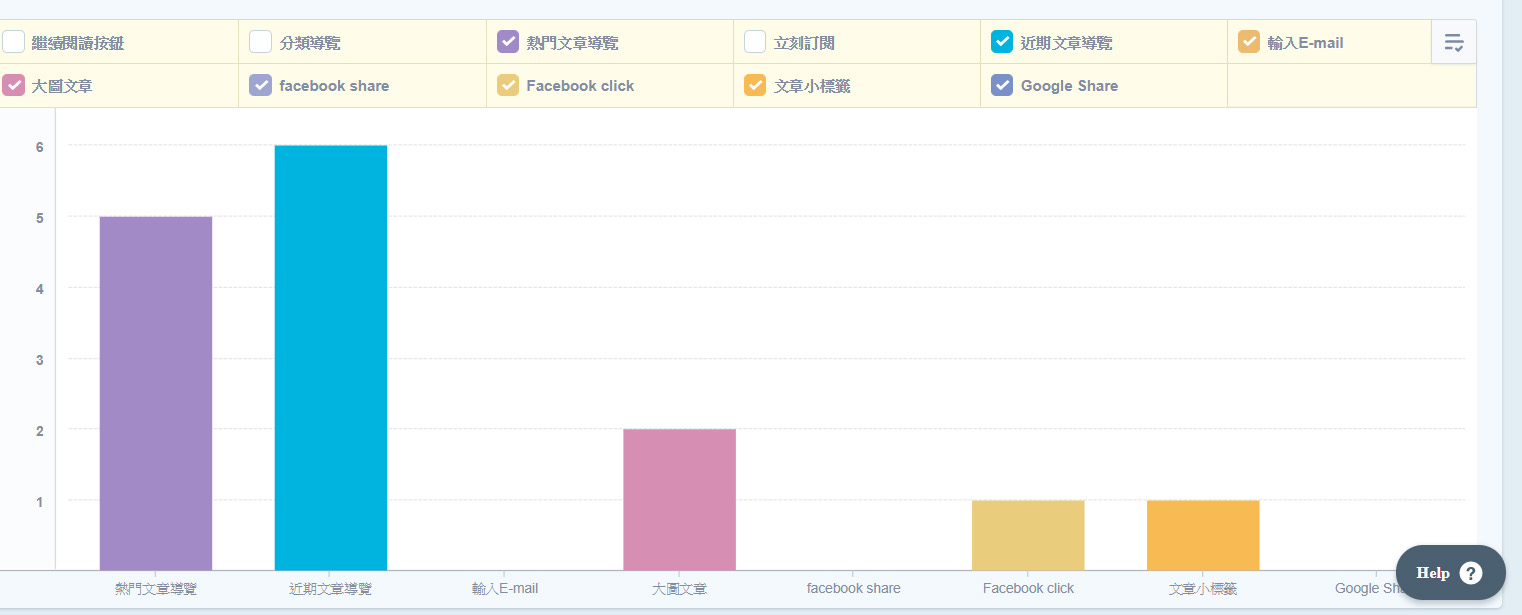Click the pink 大圖文章 bar

point(680,500)
